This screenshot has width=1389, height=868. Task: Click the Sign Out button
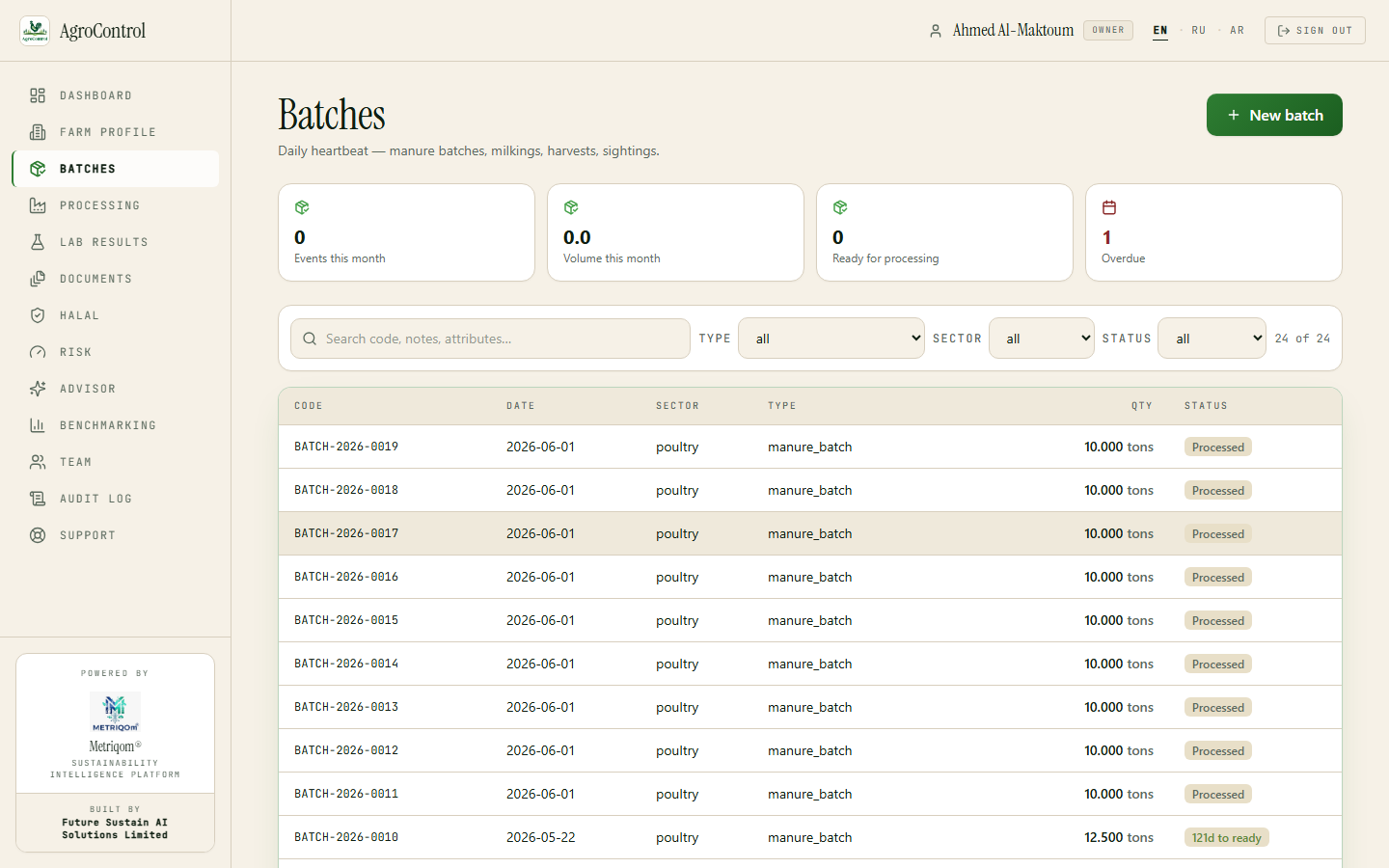[x=1315, y=31]
